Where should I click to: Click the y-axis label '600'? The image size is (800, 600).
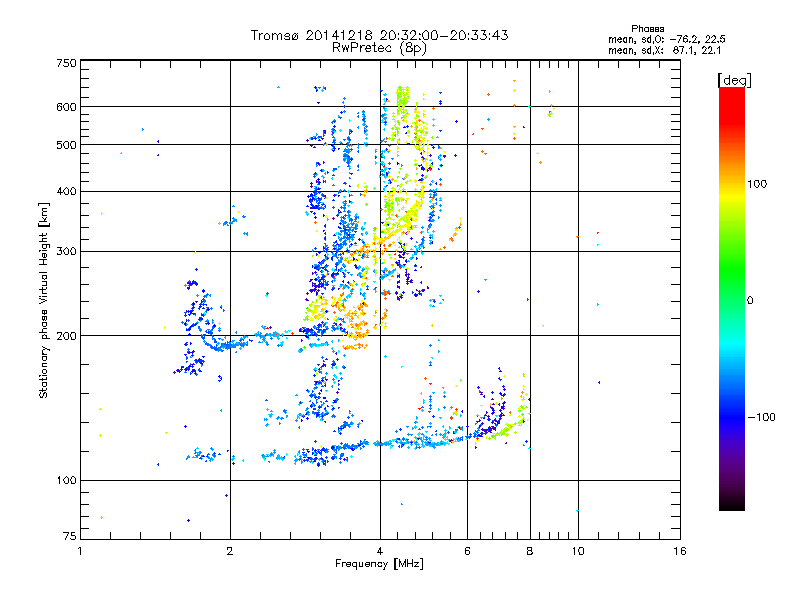tap(67, 107)
